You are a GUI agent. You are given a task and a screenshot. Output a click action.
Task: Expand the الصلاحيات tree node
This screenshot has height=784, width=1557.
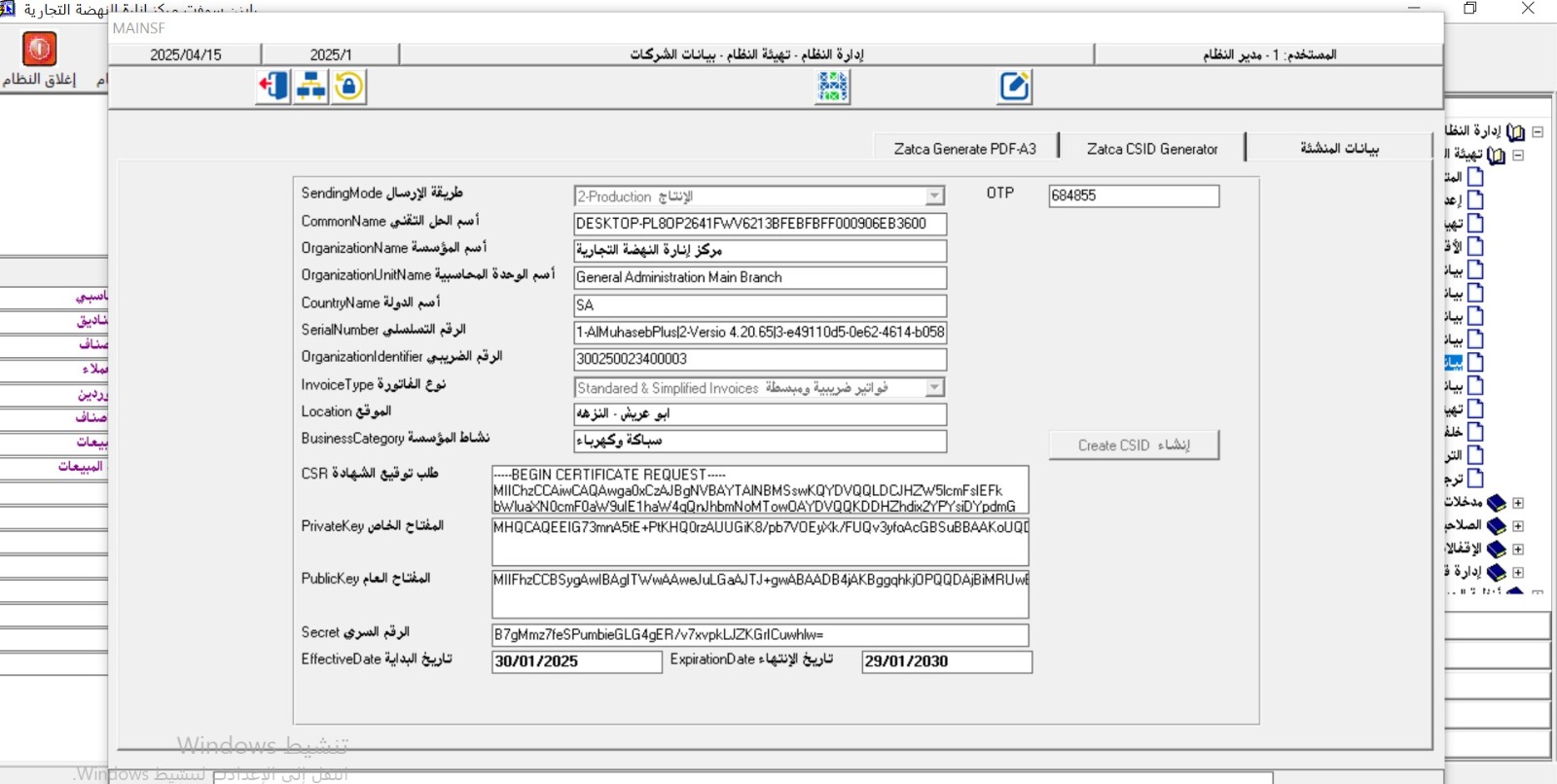click(1518, 526)
